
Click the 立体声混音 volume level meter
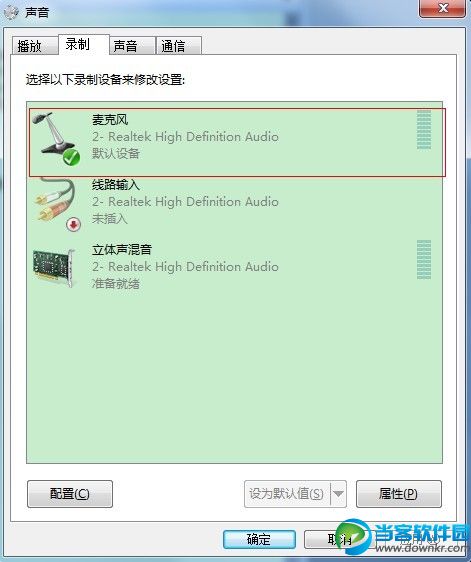[x=424, y=259]
